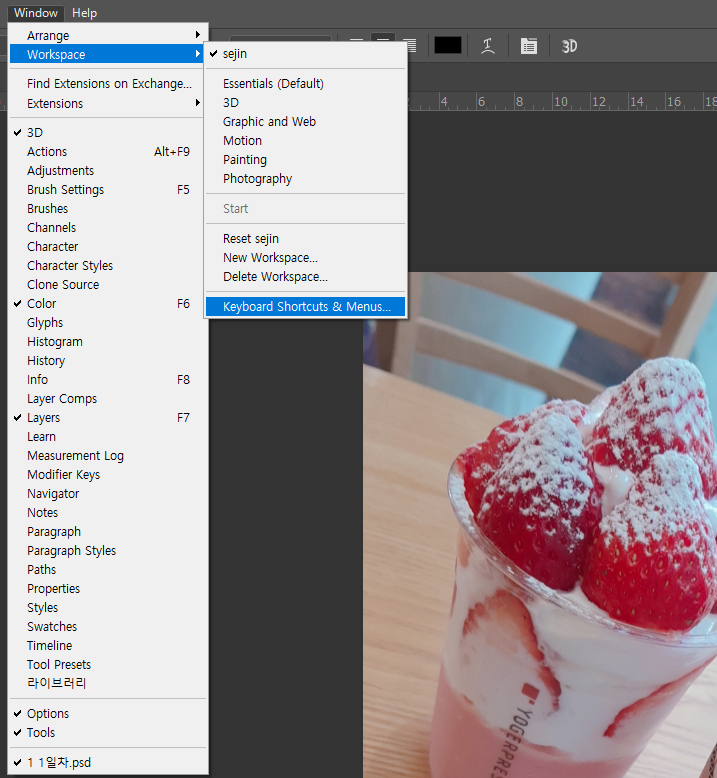The height and width of the screenshot is (778, 717).
Task: Switch to Graphic and Web workspace
Action: (306, 122)
